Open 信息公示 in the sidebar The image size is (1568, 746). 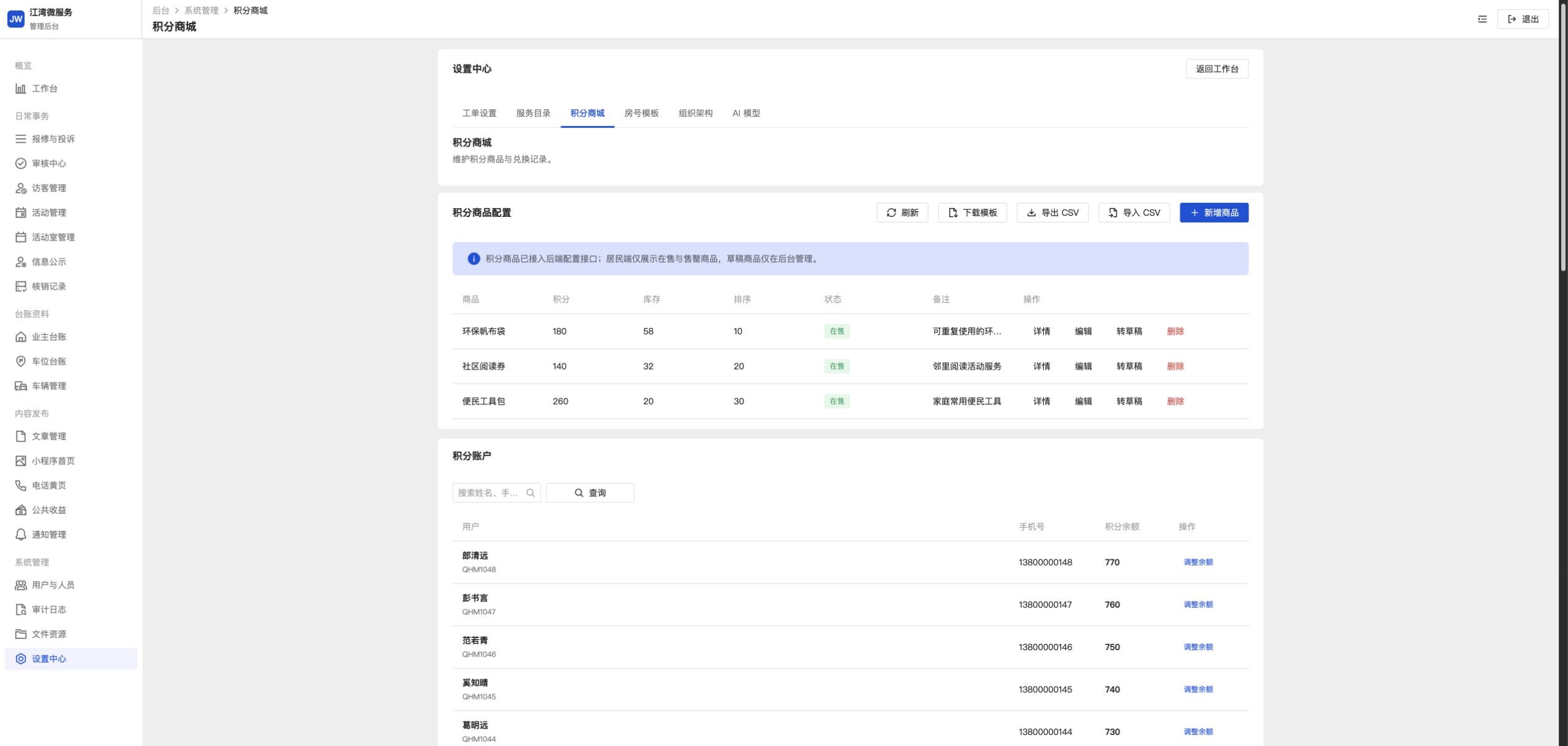(71, 261)
